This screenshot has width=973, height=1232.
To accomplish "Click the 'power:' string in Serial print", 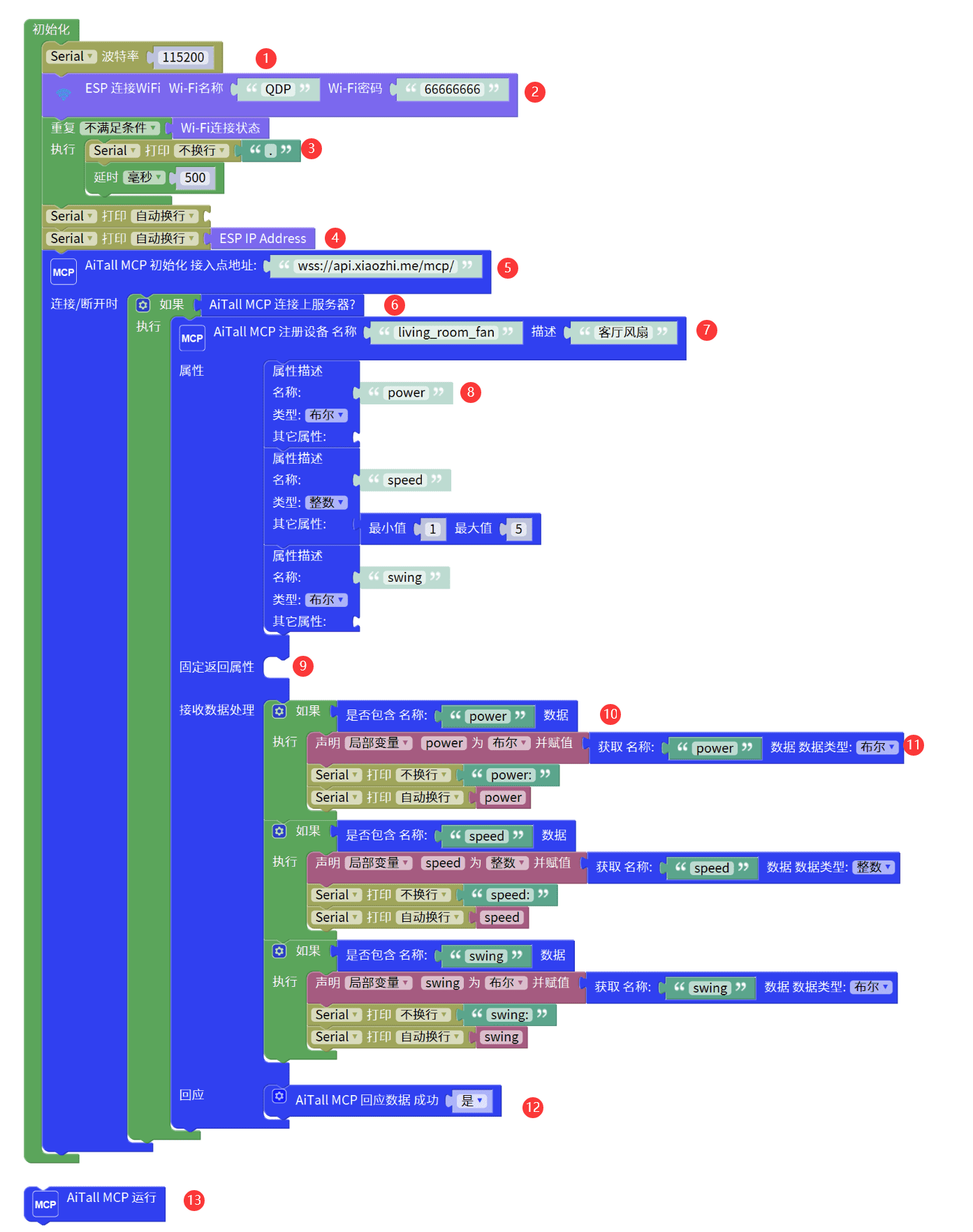I will [x=511, y=775].
